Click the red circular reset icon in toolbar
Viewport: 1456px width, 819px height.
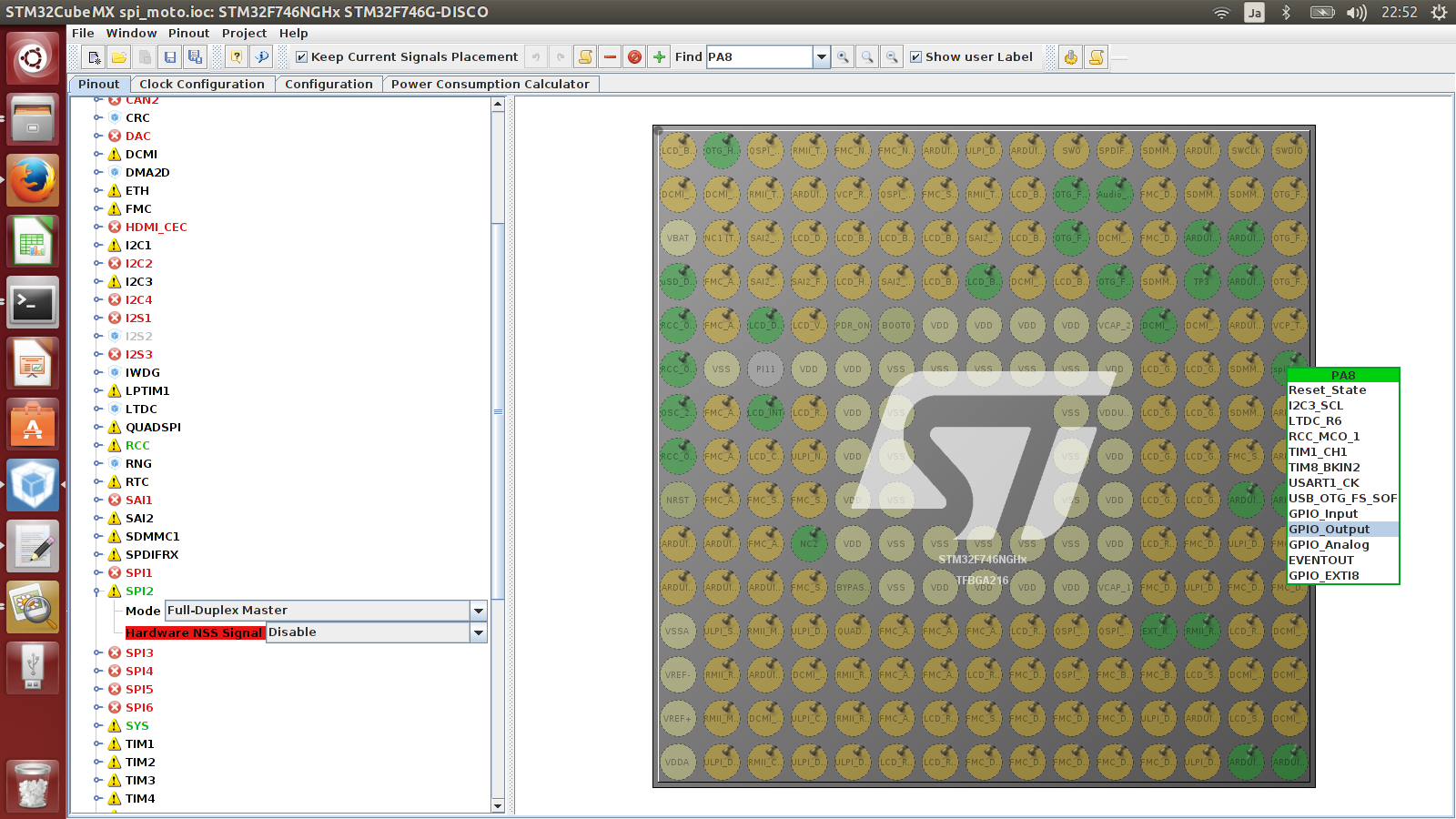[635, 57]
